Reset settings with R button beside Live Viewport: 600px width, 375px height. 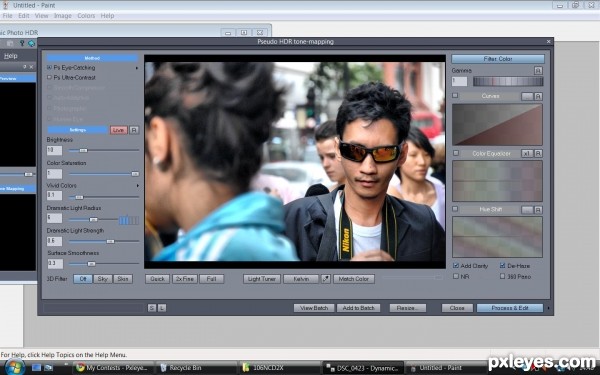(x=134, y=130)
